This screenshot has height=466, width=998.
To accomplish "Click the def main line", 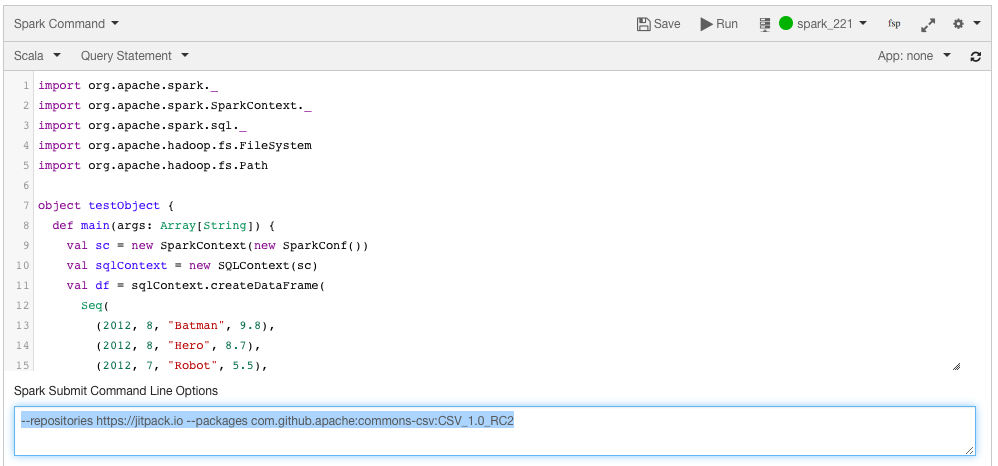I will click(x=164, y=225).
